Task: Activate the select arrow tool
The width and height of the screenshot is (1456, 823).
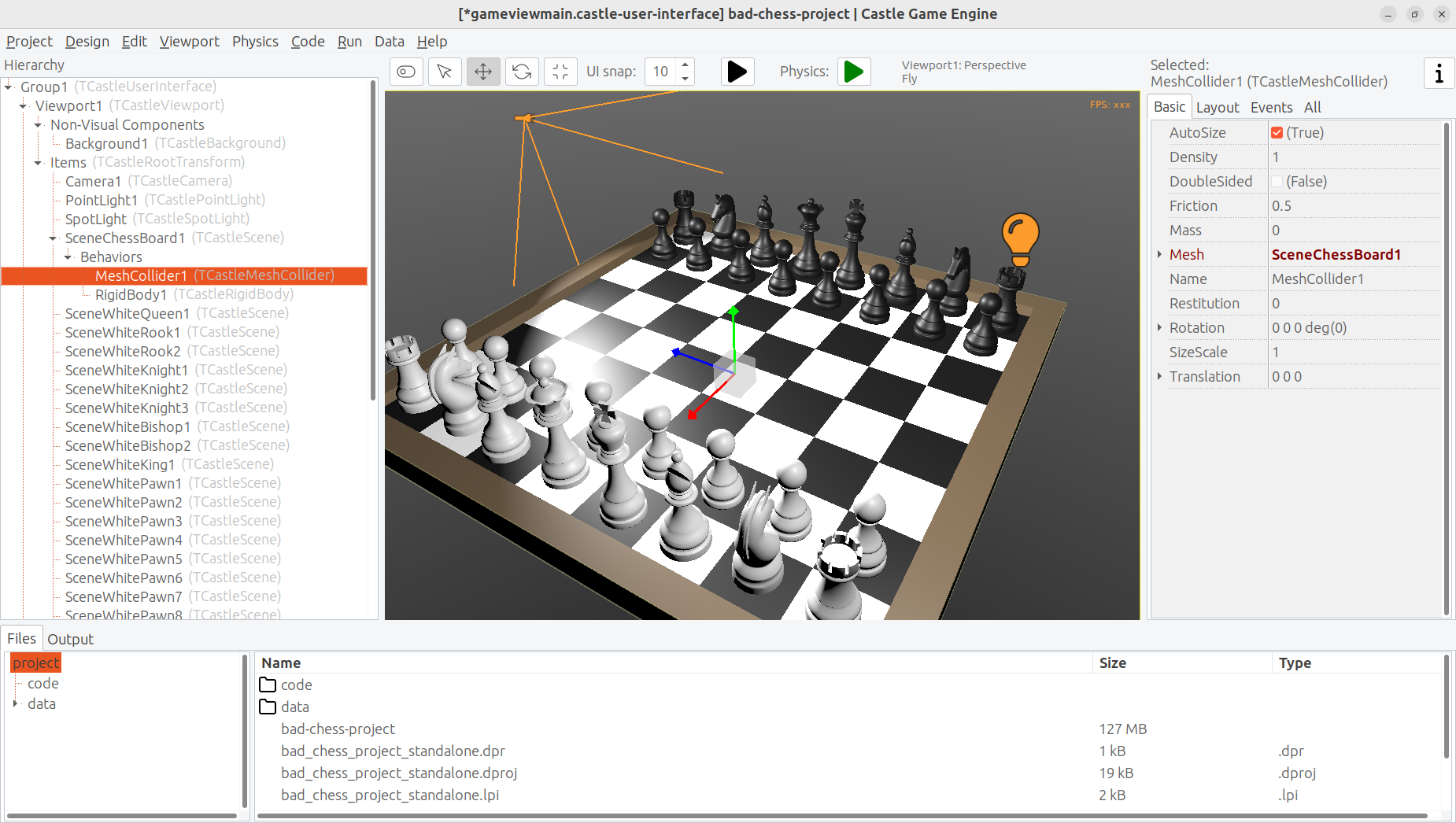Action: click(x=445, y=72)
